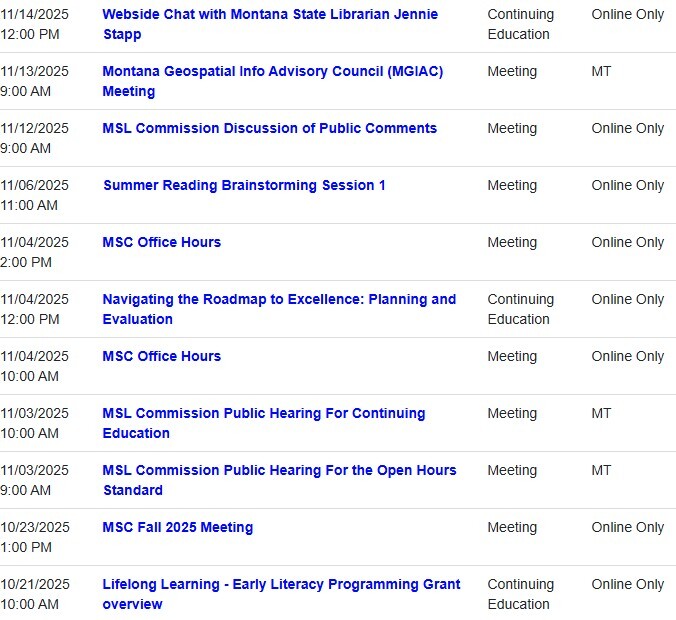
Task: Click Continuing Education type in Webside Chat row
Action: (x=520, y=25)
